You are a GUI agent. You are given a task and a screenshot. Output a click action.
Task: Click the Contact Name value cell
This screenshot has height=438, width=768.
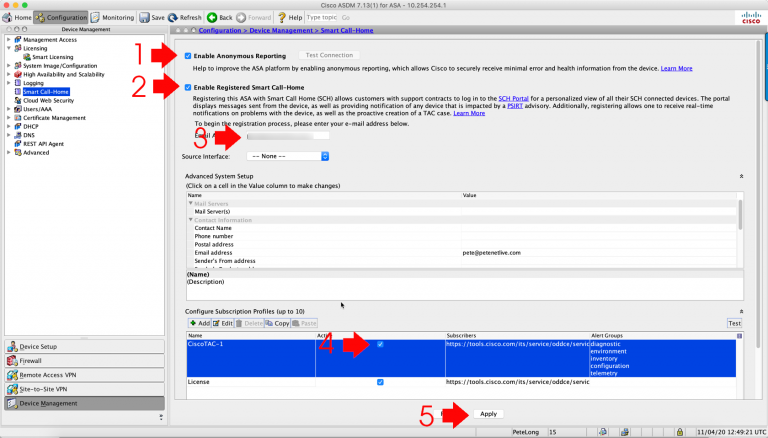pos(599,228)
